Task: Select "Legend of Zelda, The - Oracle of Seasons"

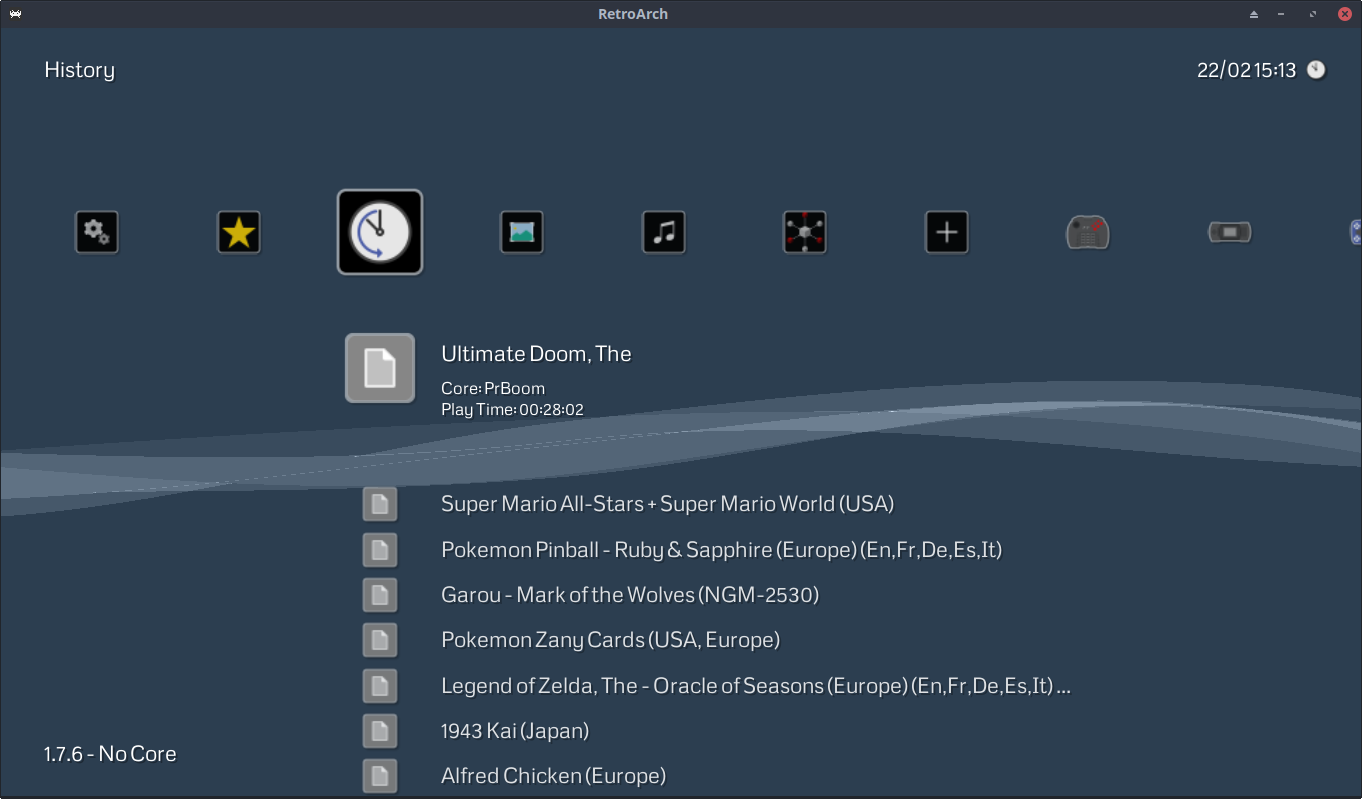Action: [756, 686]
